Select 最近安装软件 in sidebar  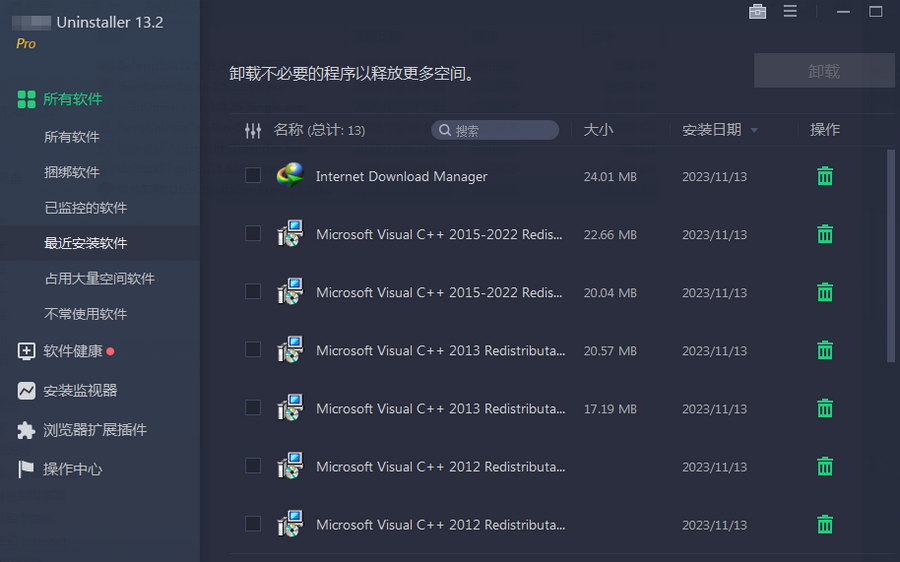[86, 243]
